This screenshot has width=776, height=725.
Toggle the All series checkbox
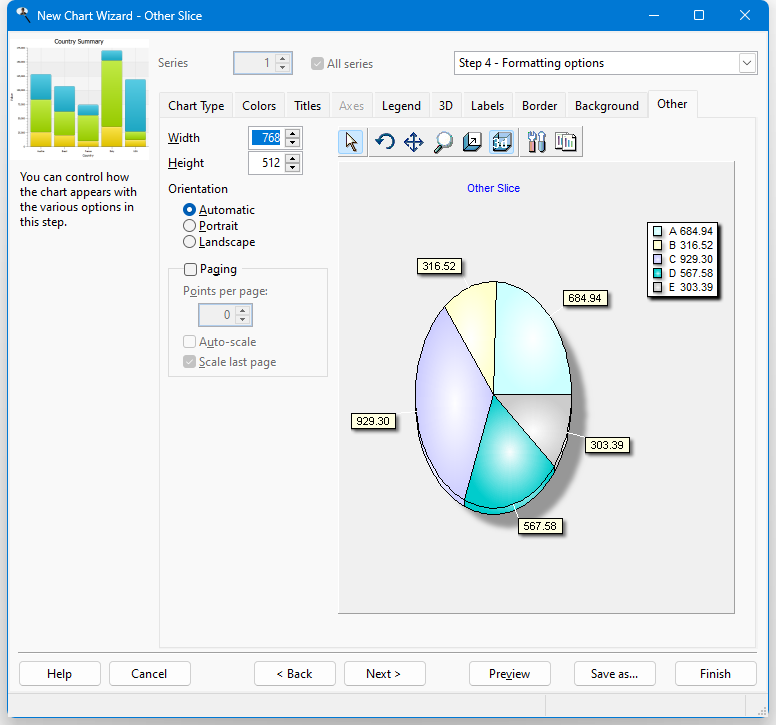pos(317,63)
